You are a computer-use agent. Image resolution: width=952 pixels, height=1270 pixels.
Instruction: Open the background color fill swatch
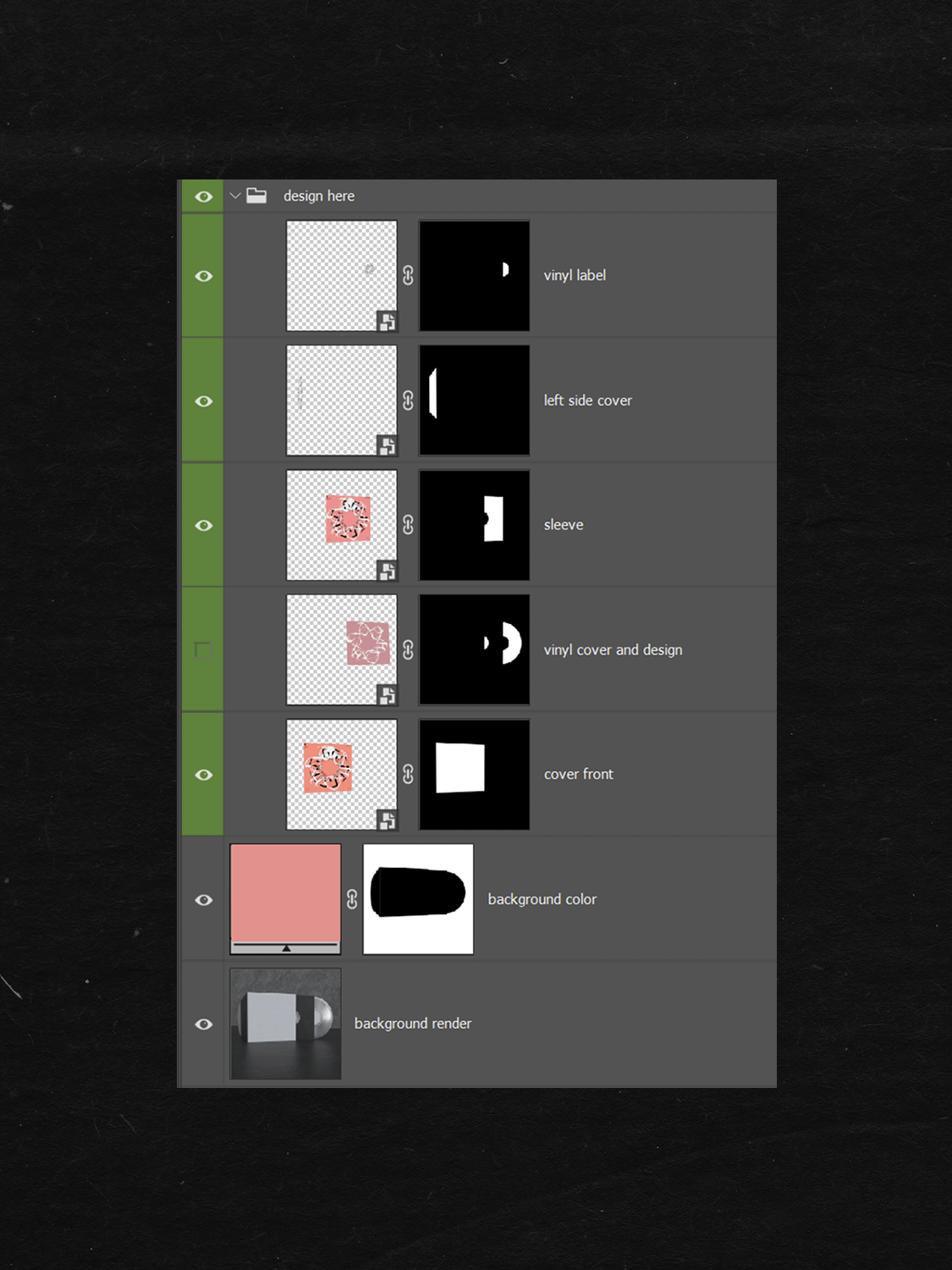pos(286,899)
